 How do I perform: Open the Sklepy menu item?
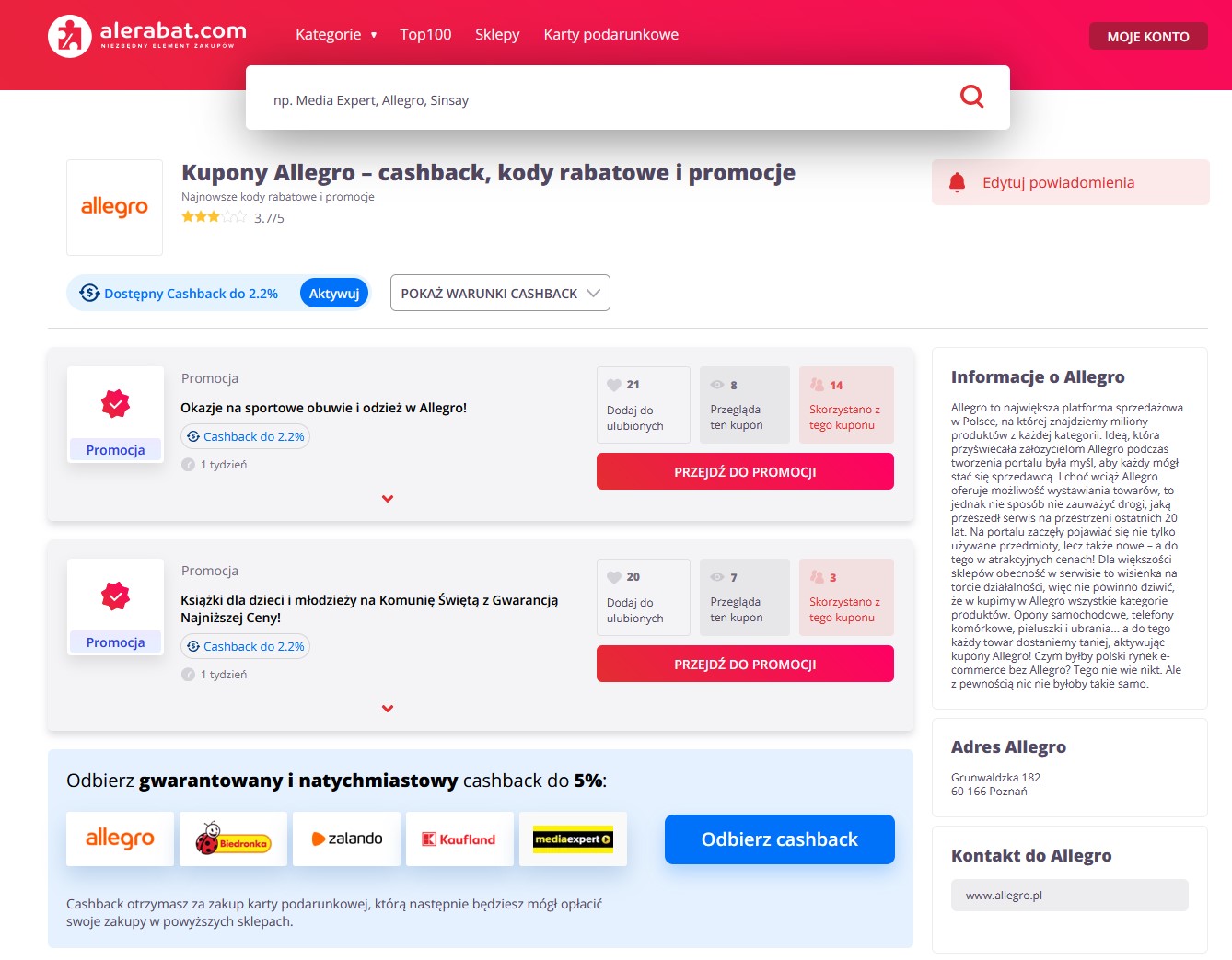[x=497, y=34]
